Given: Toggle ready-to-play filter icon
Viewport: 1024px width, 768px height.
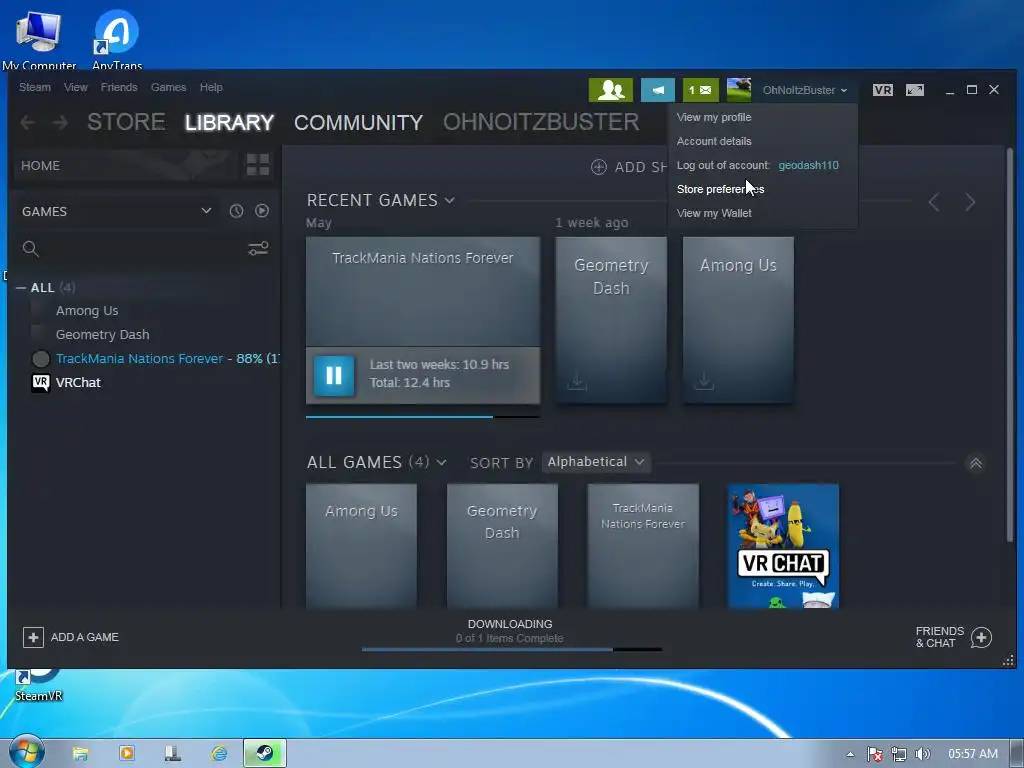Looking at the screenshot, I should click(262, 211).
